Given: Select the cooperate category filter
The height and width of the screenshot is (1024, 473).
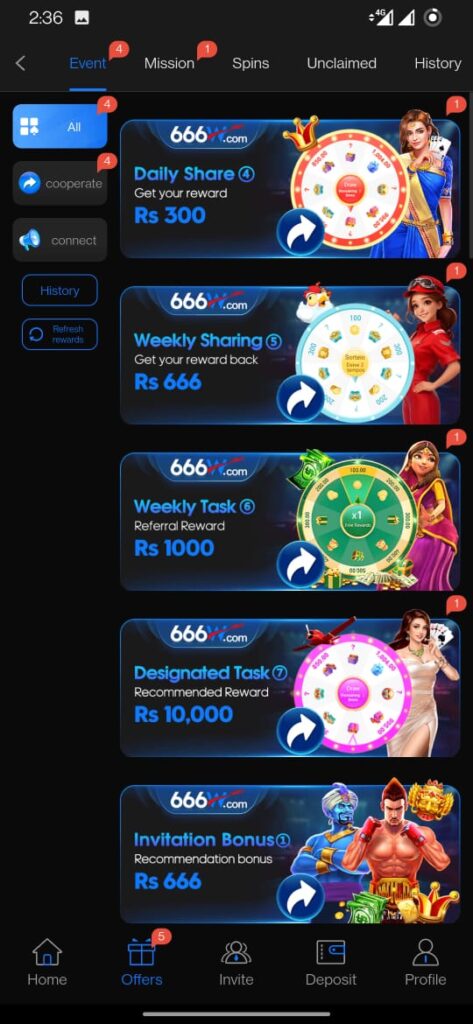Looking at the screenshot, I should coord(59,183).
